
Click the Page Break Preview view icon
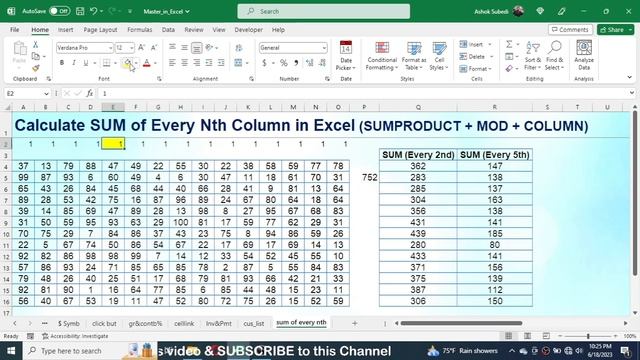pos(546,336)
